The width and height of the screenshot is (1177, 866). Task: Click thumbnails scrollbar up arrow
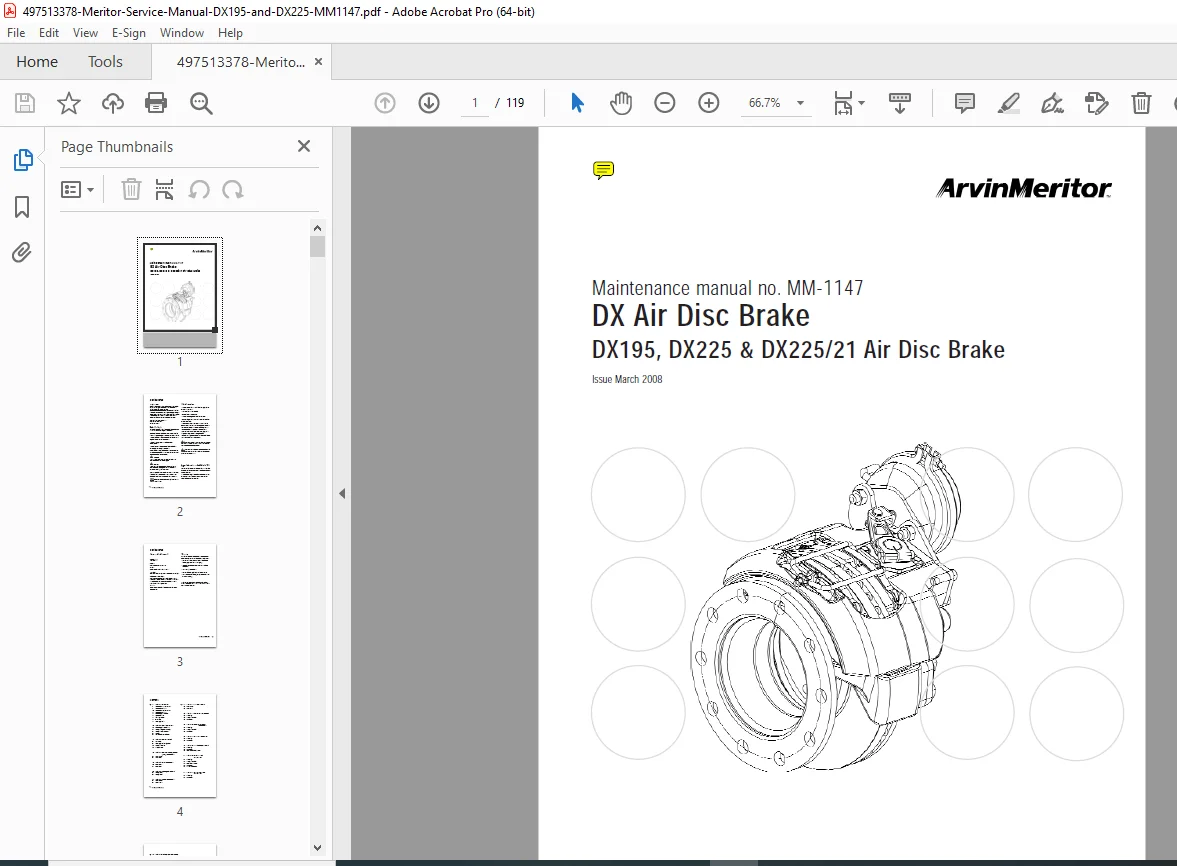pos(318,228)
